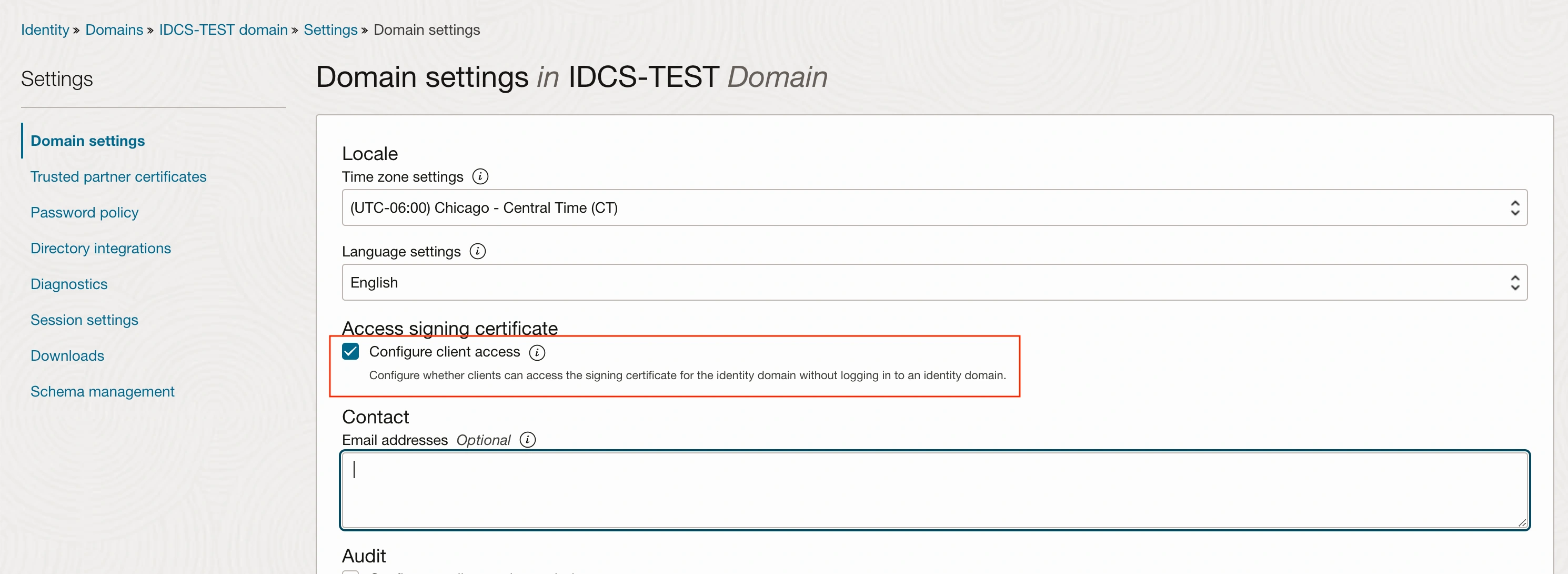1568x574 pixels.
Task: Open the Language settings info tooltip
Action: [x=478, y=251]
